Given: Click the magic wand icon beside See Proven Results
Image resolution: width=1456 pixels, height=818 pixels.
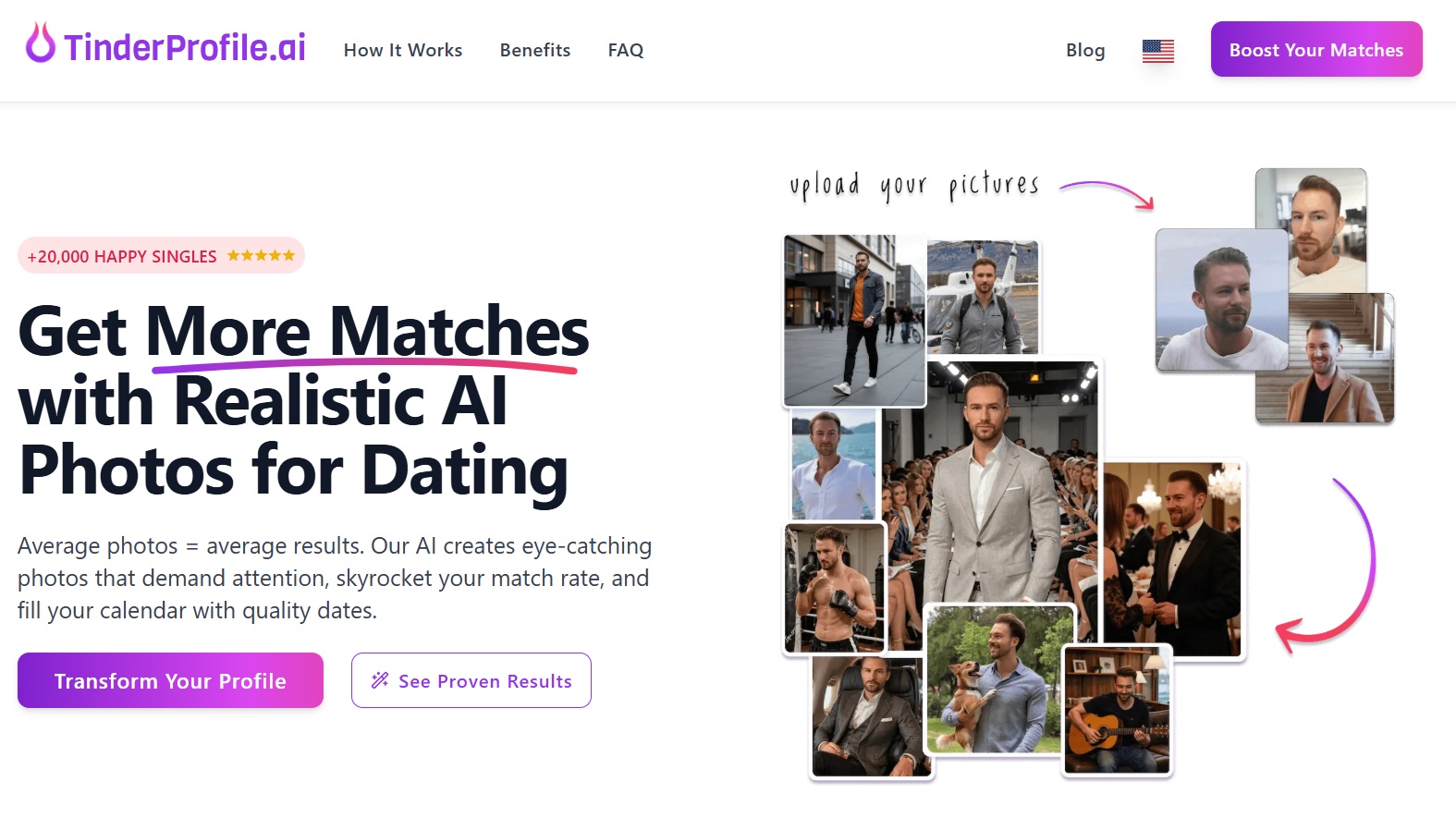Looking at the screenshot, I should [x=380, y=680].
